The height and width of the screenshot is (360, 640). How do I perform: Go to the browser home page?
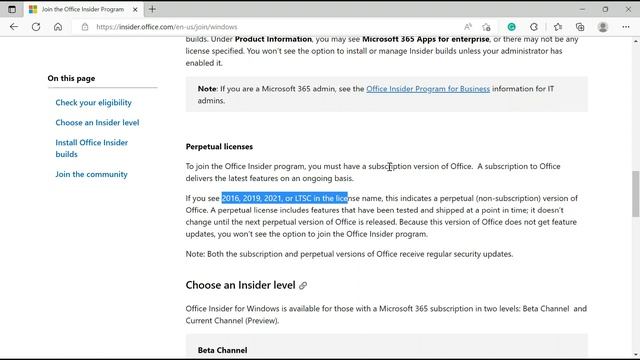[x=58, y=27]
